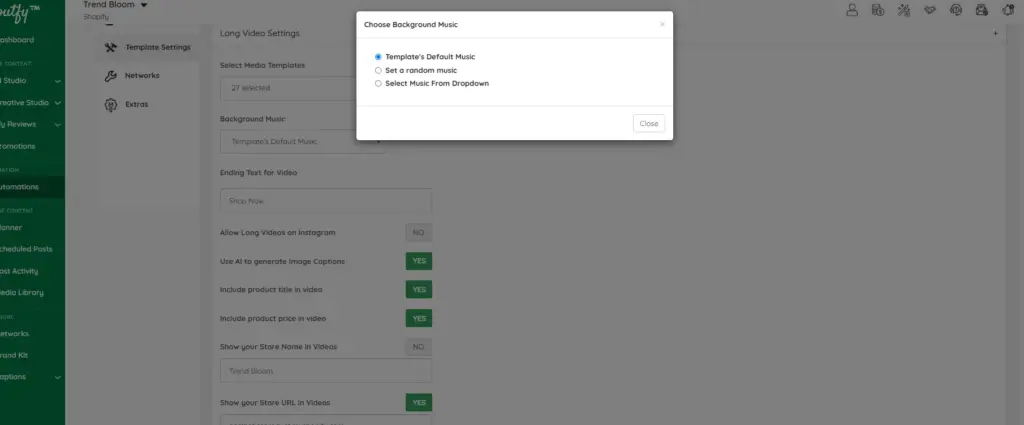1024x425 pixels.
Task: Click the Extras lightbulb icon
Action: pos(110,104)
